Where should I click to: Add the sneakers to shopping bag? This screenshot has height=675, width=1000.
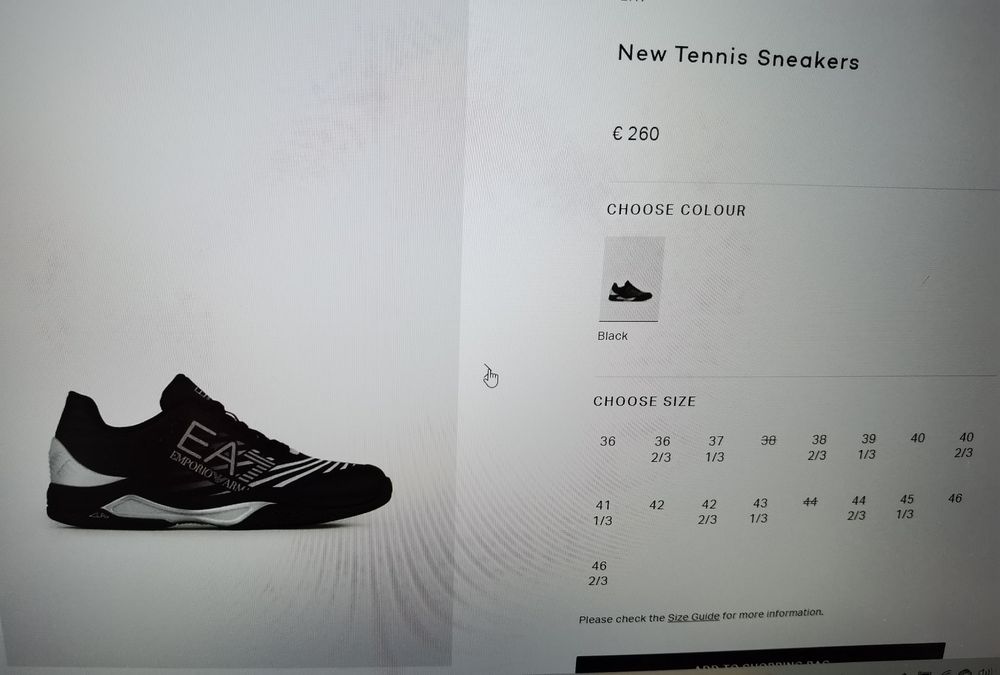(760, 659)
